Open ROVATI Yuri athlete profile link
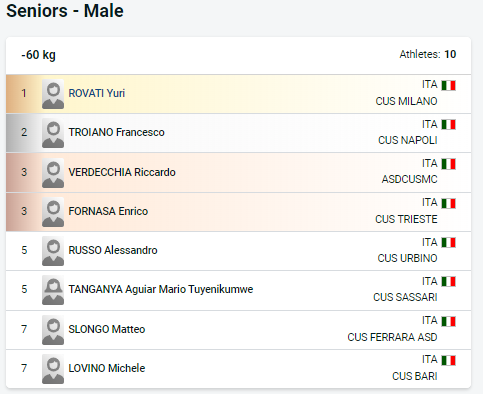The height and width of the screenshot is (397, 483). (97, 93)
